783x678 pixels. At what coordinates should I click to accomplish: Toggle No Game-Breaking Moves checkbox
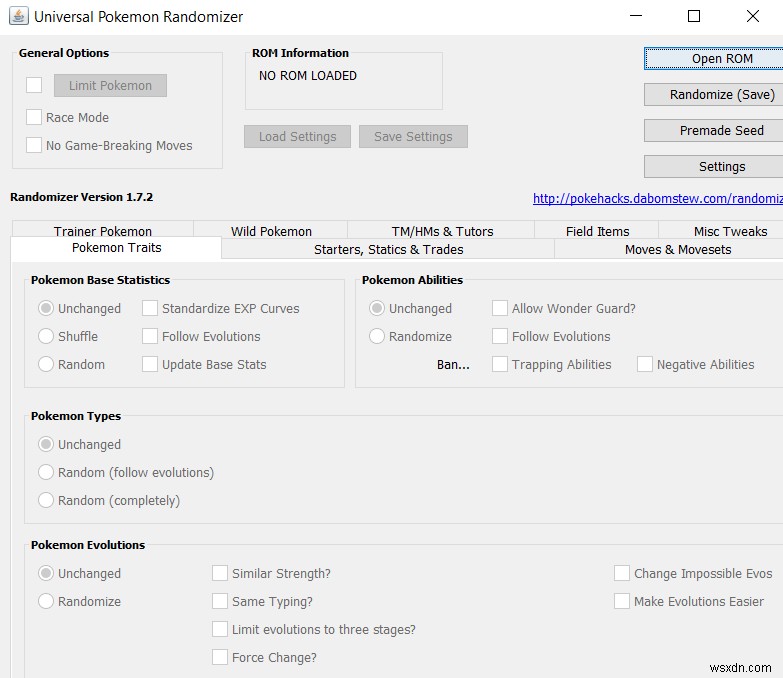point(35,146)
